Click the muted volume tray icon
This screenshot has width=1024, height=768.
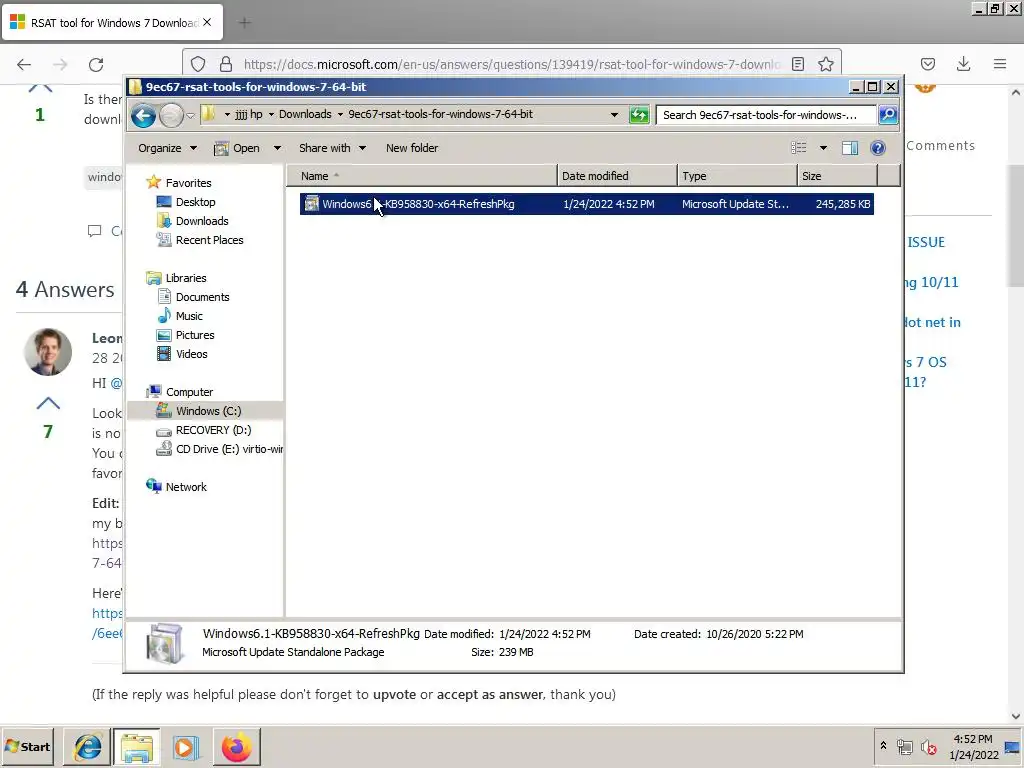pos(928,746)
